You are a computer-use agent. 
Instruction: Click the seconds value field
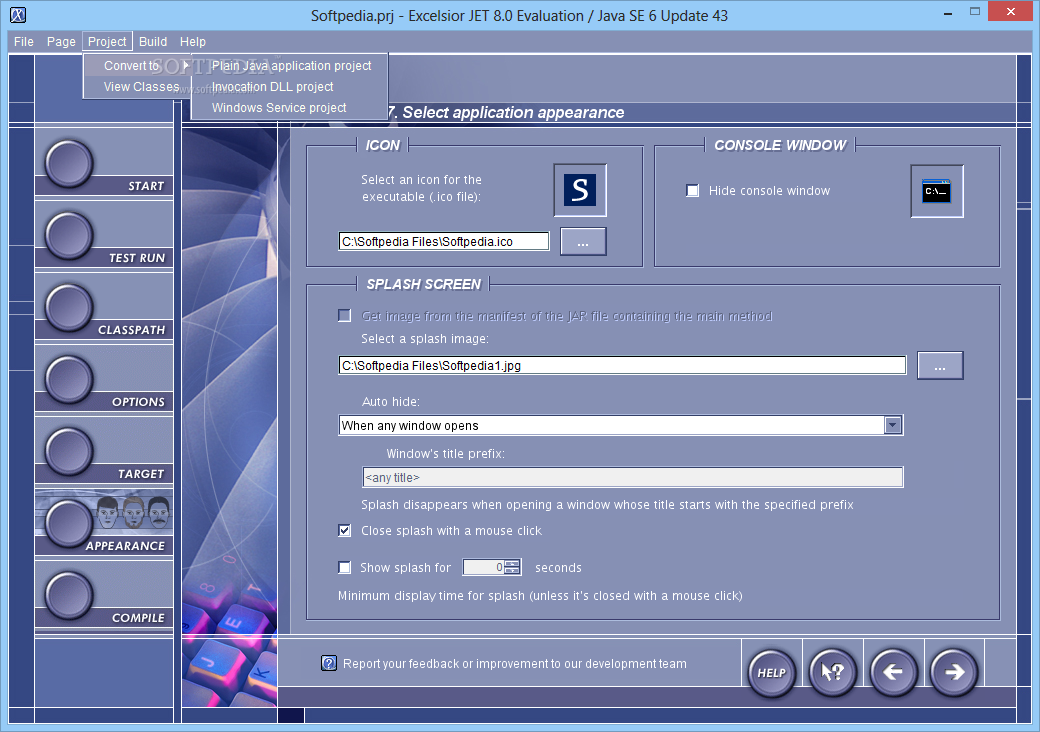tap(484, 568)
